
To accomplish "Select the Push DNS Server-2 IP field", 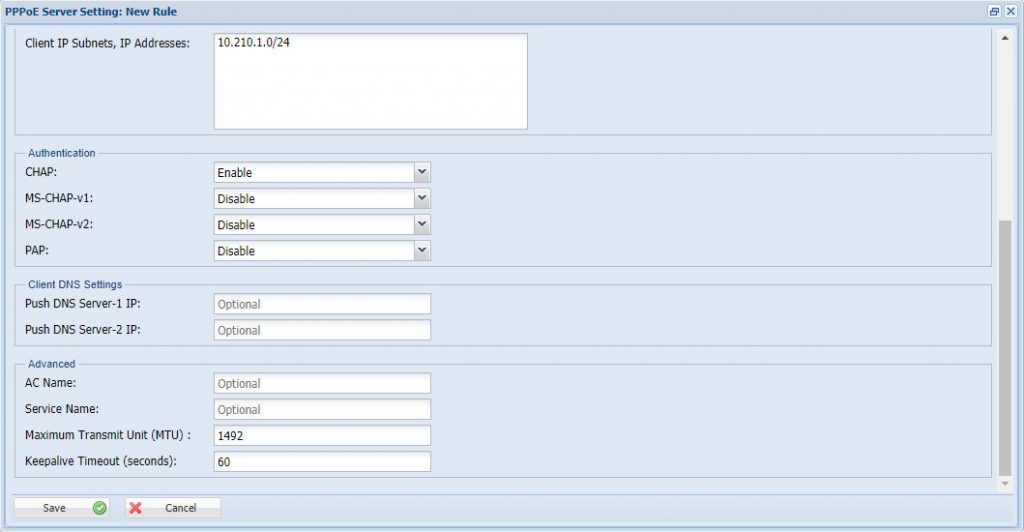I will pyautogui.click(x=322, y=330).
